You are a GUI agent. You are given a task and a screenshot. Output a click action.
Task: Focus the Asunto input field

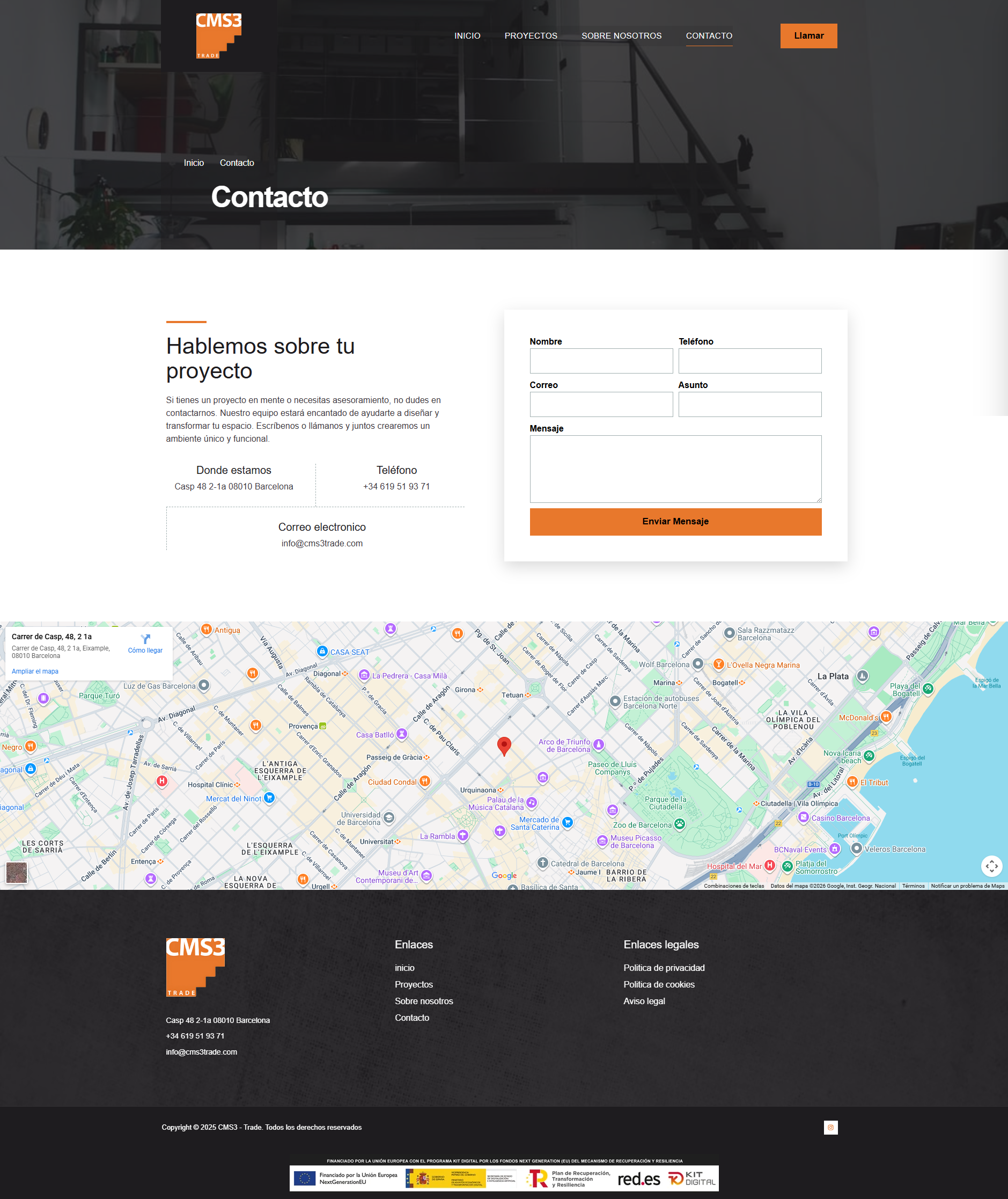coord(750,404)
